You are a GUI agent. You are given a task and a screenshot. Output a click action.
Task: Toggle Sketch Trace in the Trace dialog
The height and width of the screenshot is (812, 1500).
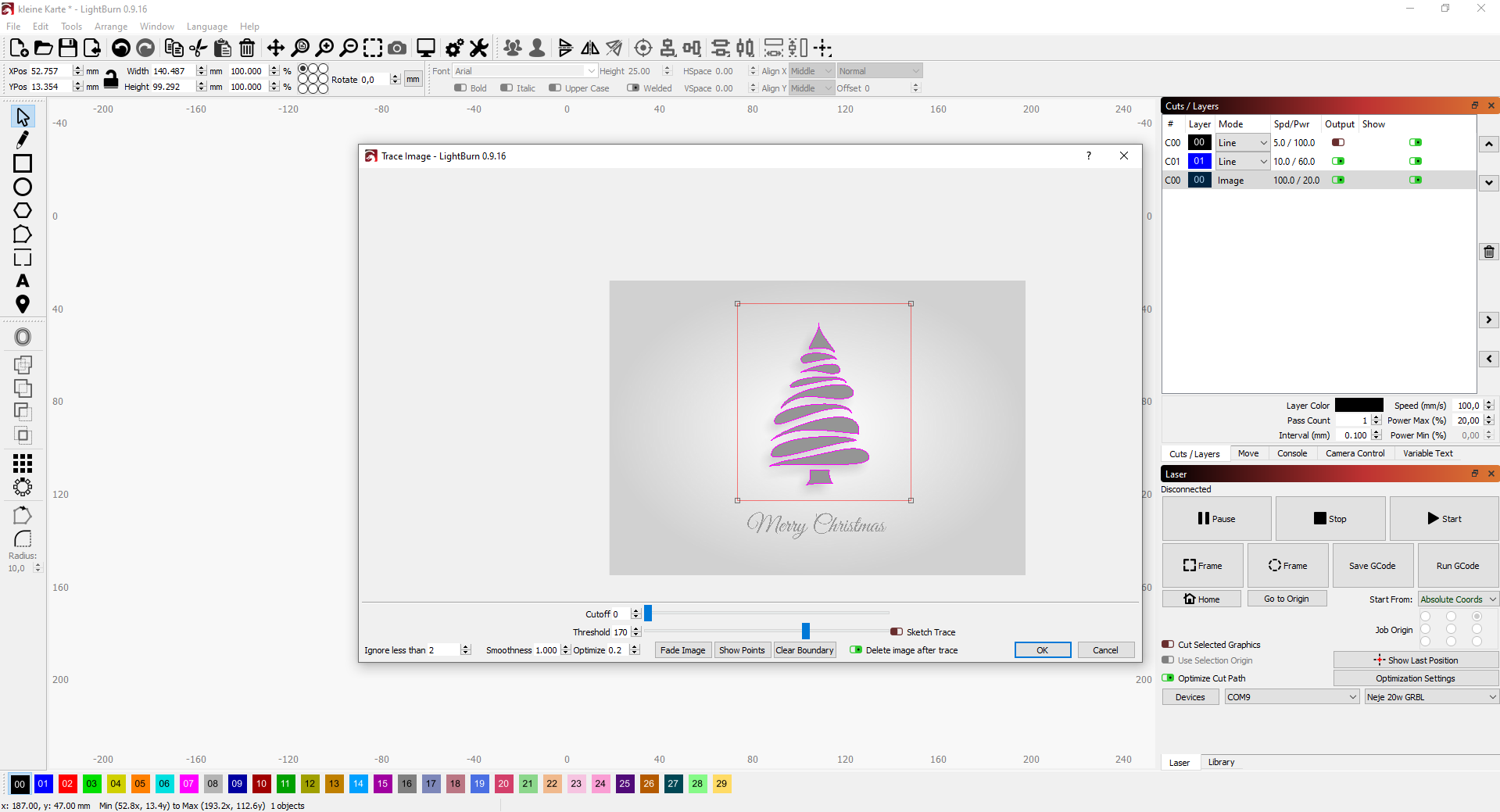pos(897,631)
